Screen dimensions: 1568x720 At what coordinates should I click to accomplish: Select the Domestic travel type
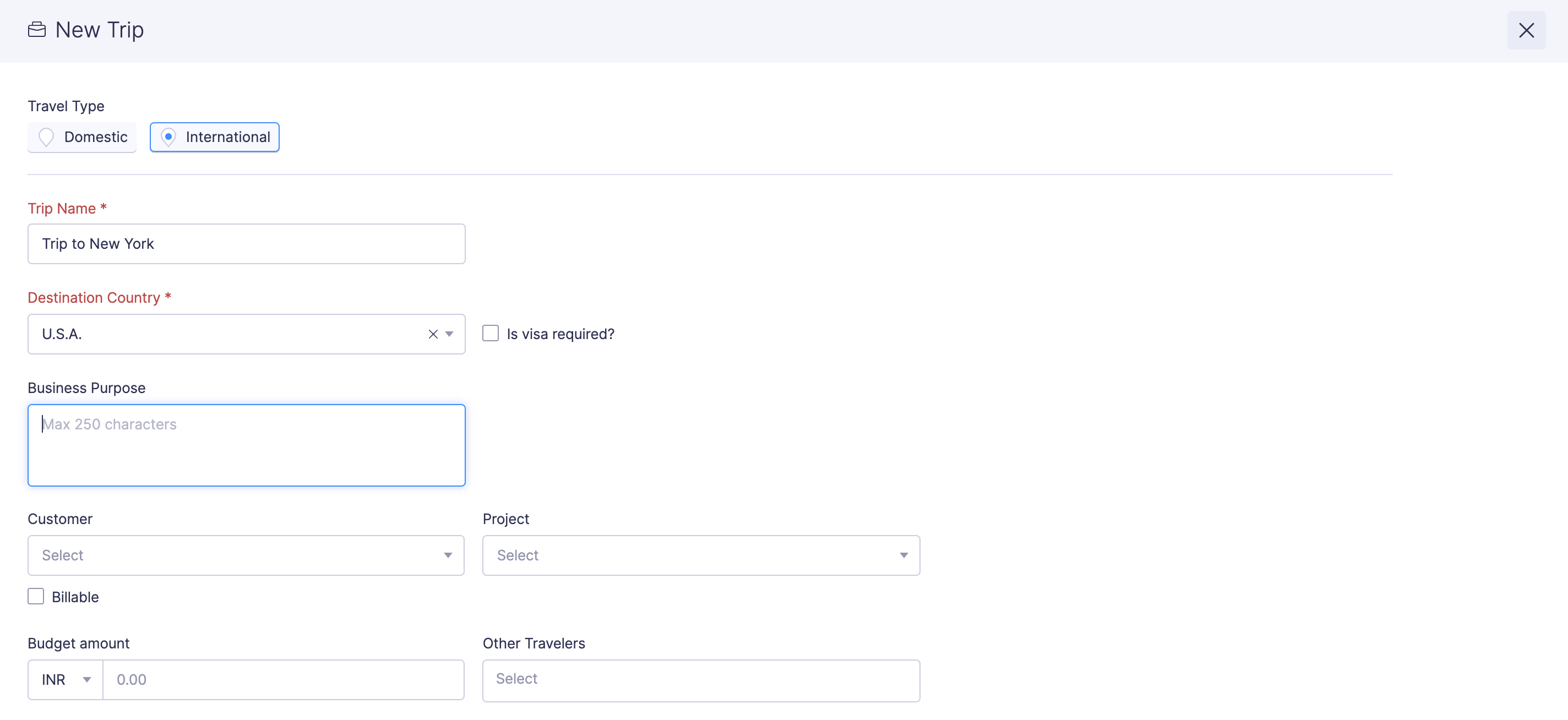coord(82,137)
